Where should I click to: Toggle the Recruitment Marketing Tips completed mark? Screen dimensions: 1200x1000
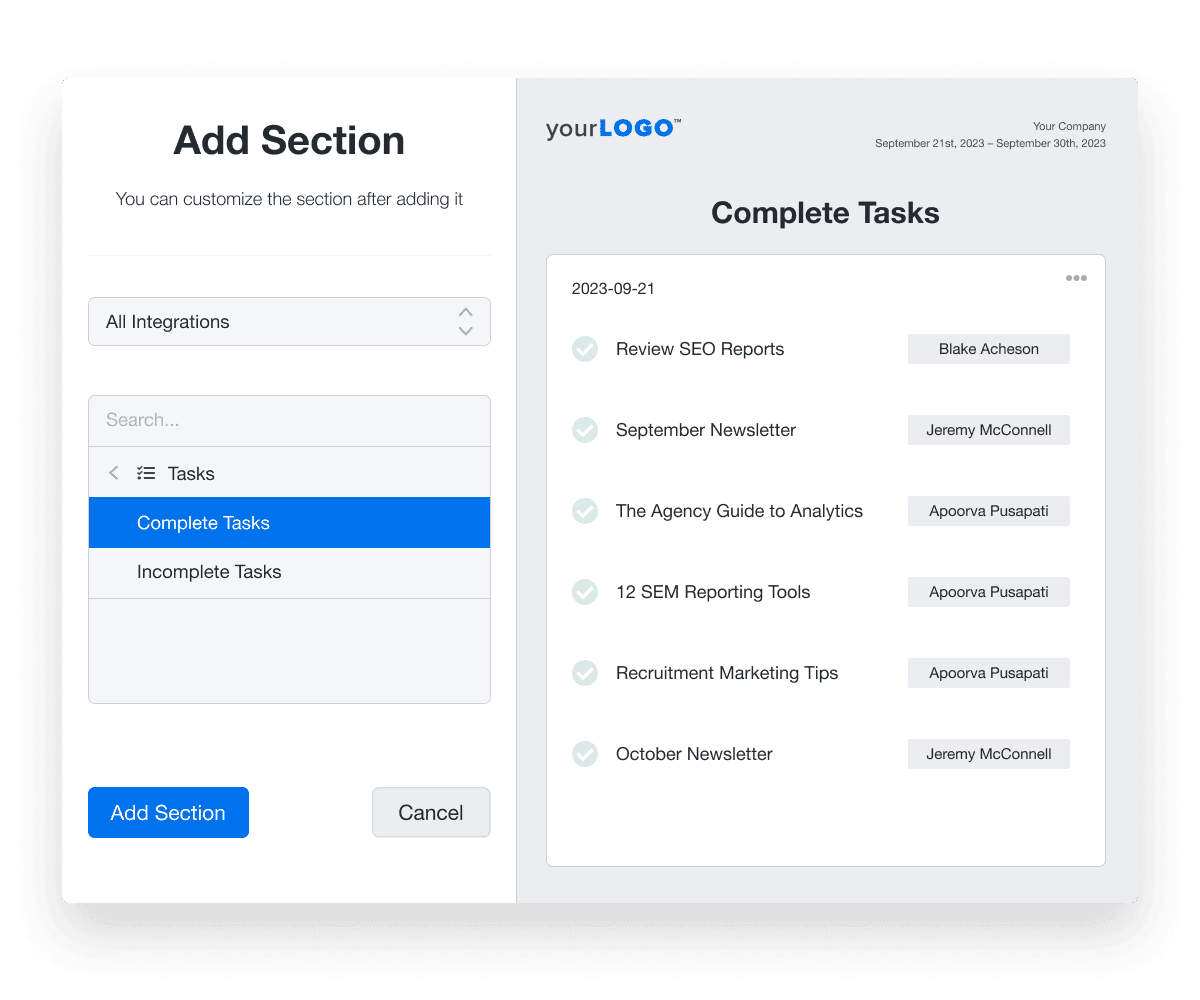coord(585,673)
